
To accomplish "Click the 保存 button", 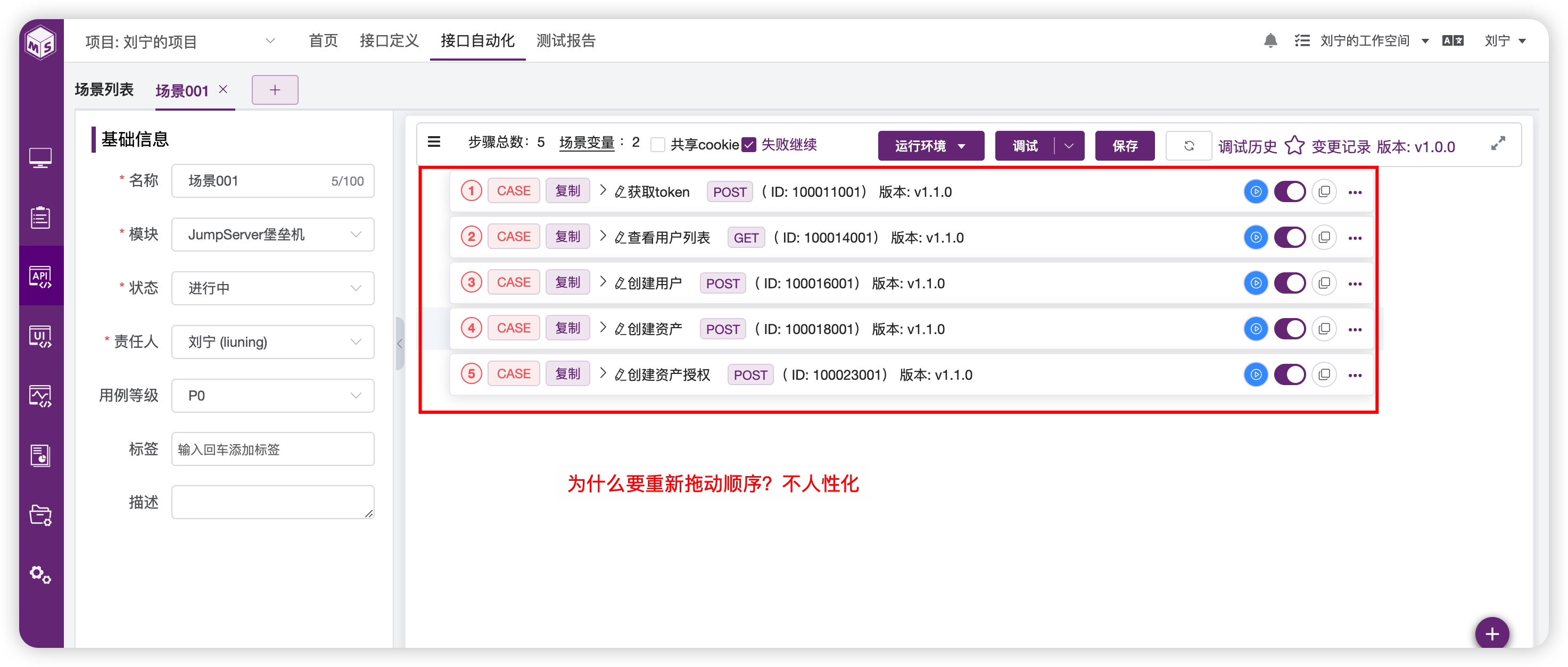I will tap(1124, 145).
